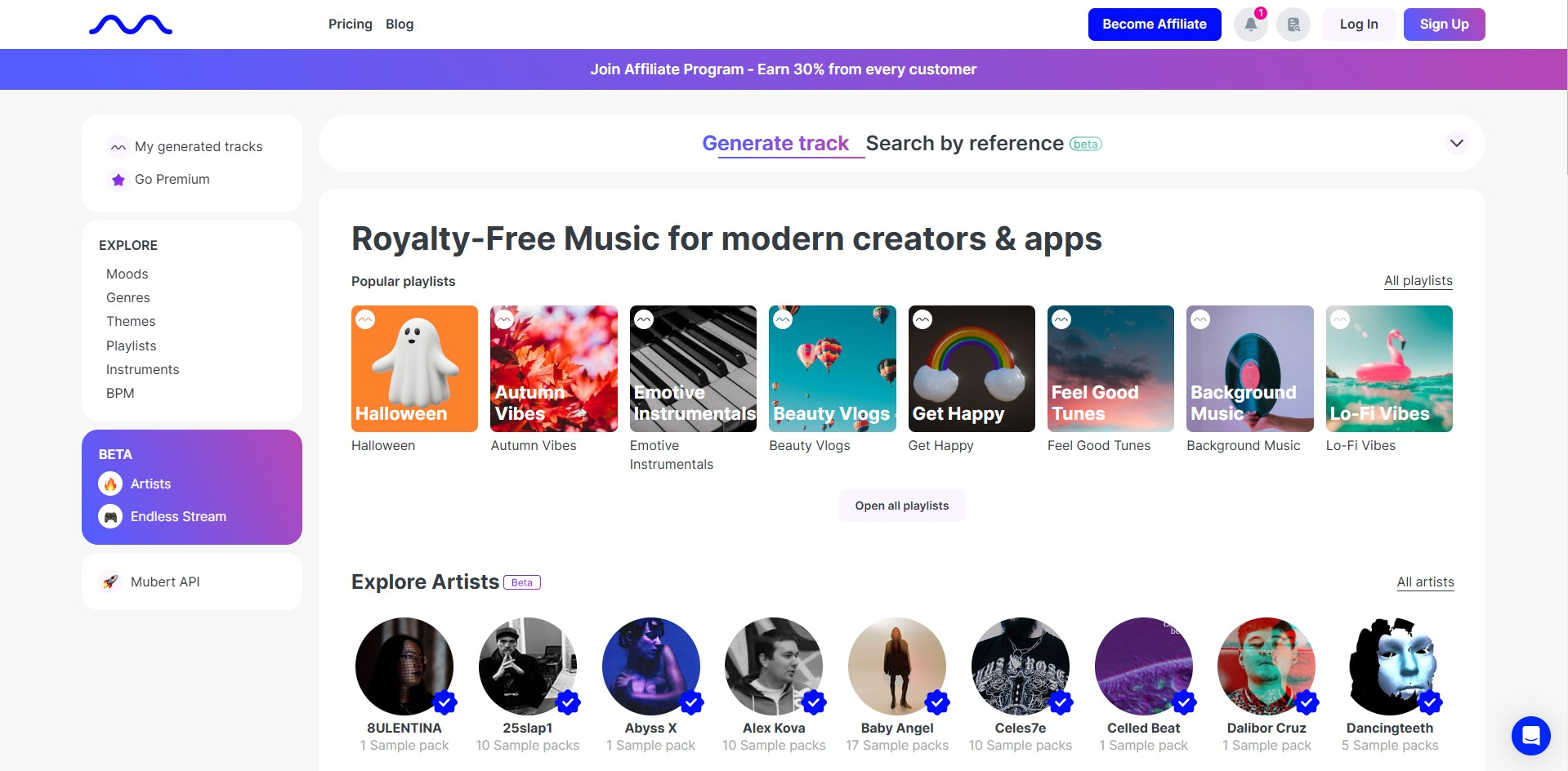Click the My generated tracks wave icon
This screenshot has width=1568, height=771.
(118, 147)
